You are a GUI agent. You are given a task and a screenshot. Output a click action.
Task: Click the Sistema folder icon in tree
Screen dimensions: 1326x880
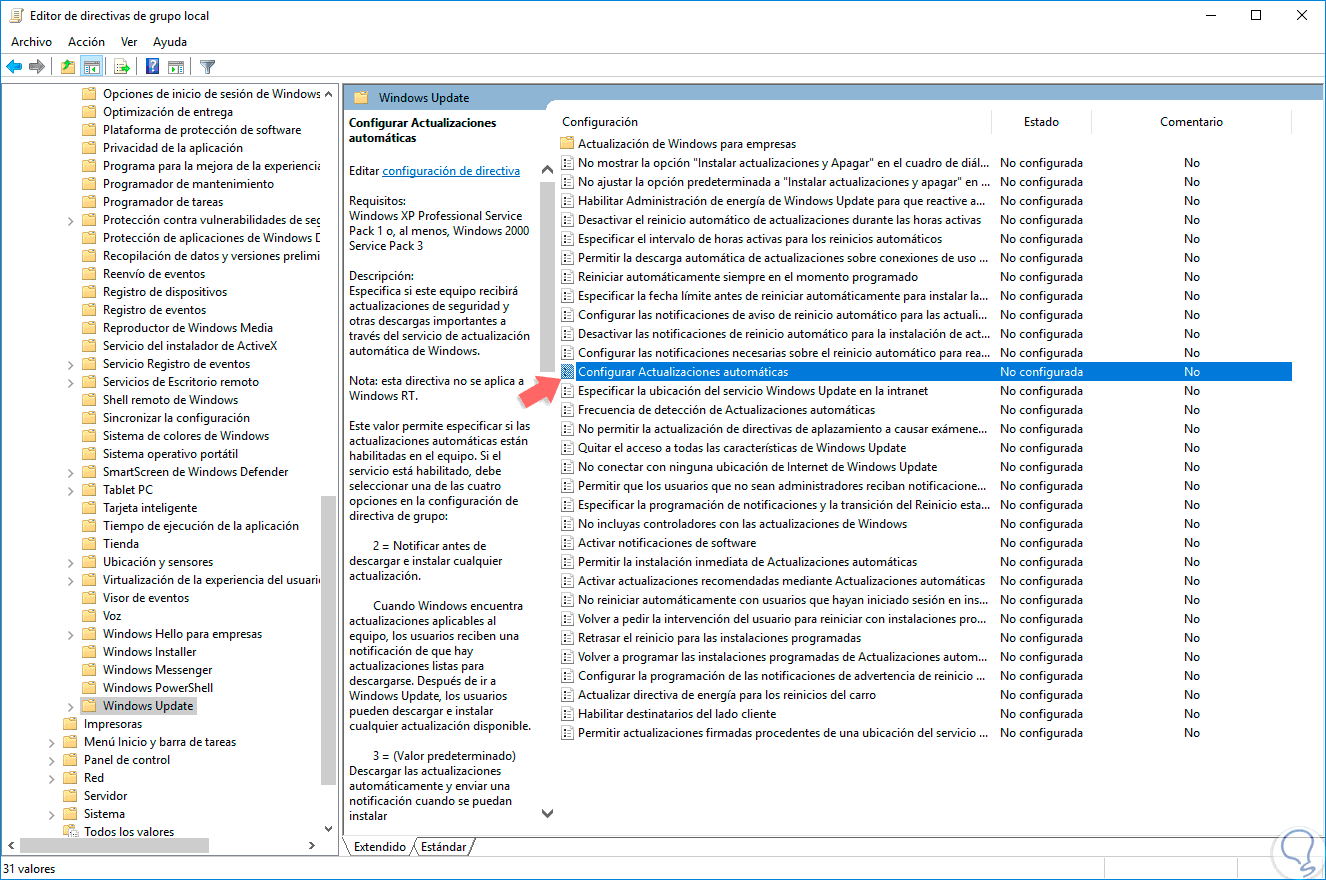point(70,814)
